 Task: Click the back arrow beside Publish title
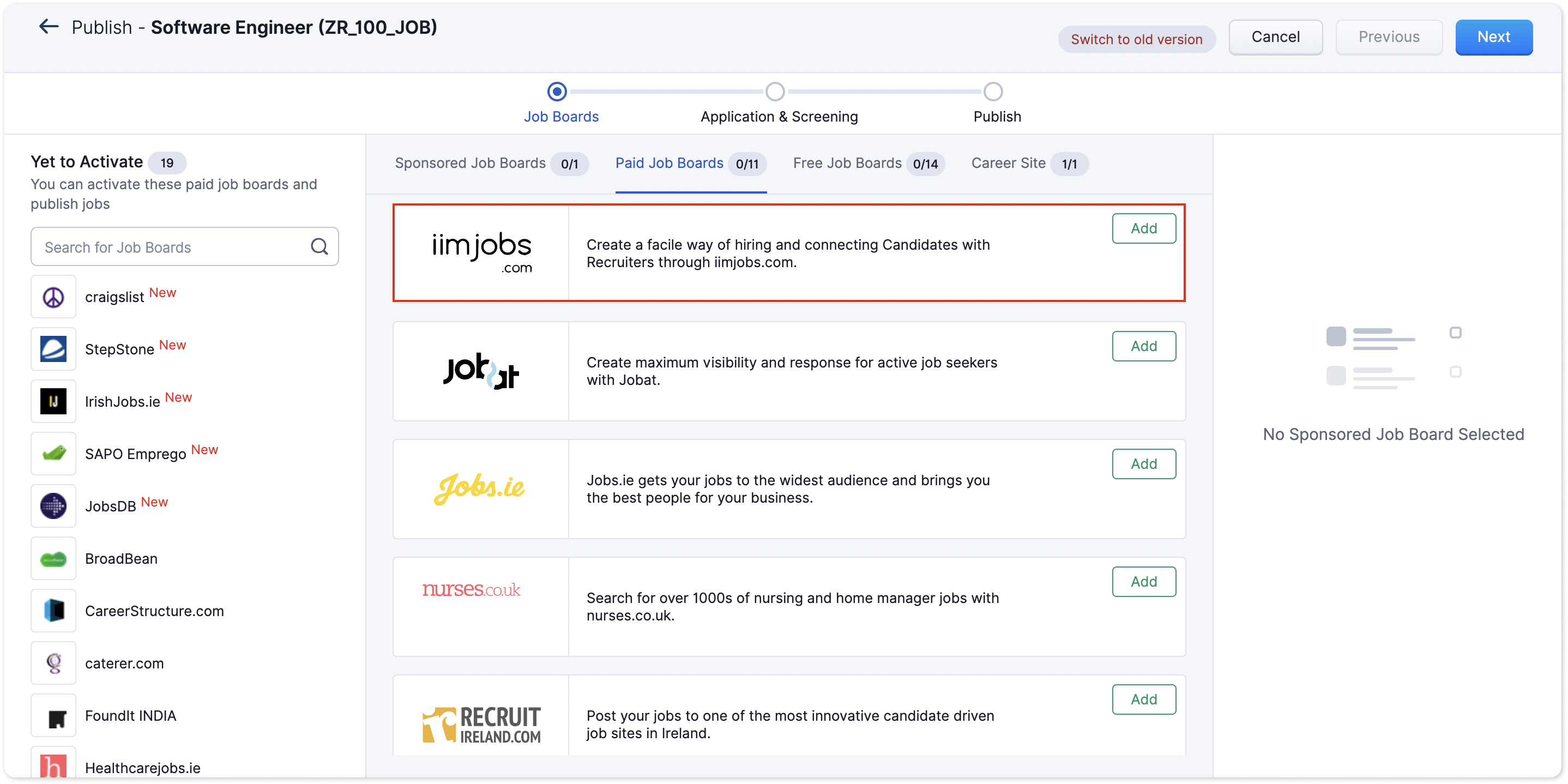point(48,27)
